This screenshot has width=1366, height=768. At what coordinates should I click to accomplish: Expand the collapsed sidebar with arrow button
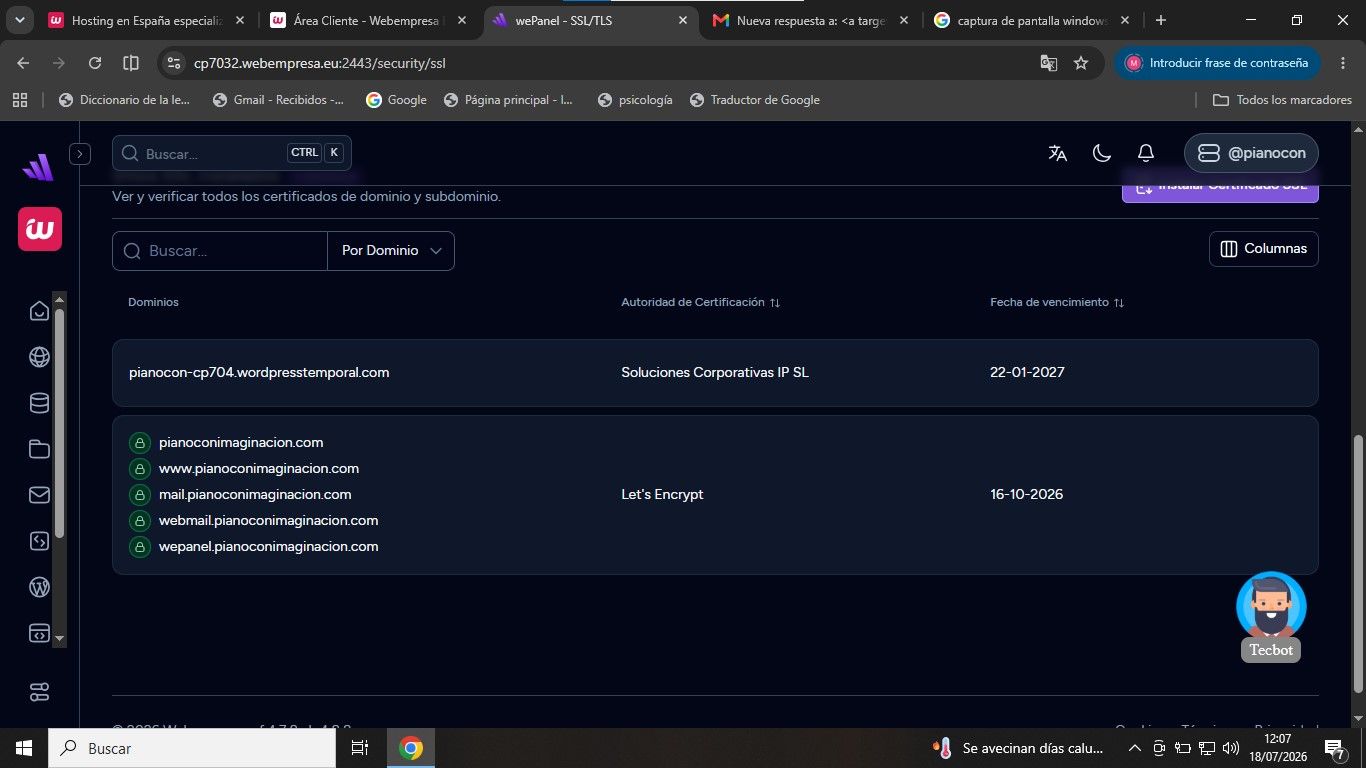pyautogui.click(x=80, y=154)
